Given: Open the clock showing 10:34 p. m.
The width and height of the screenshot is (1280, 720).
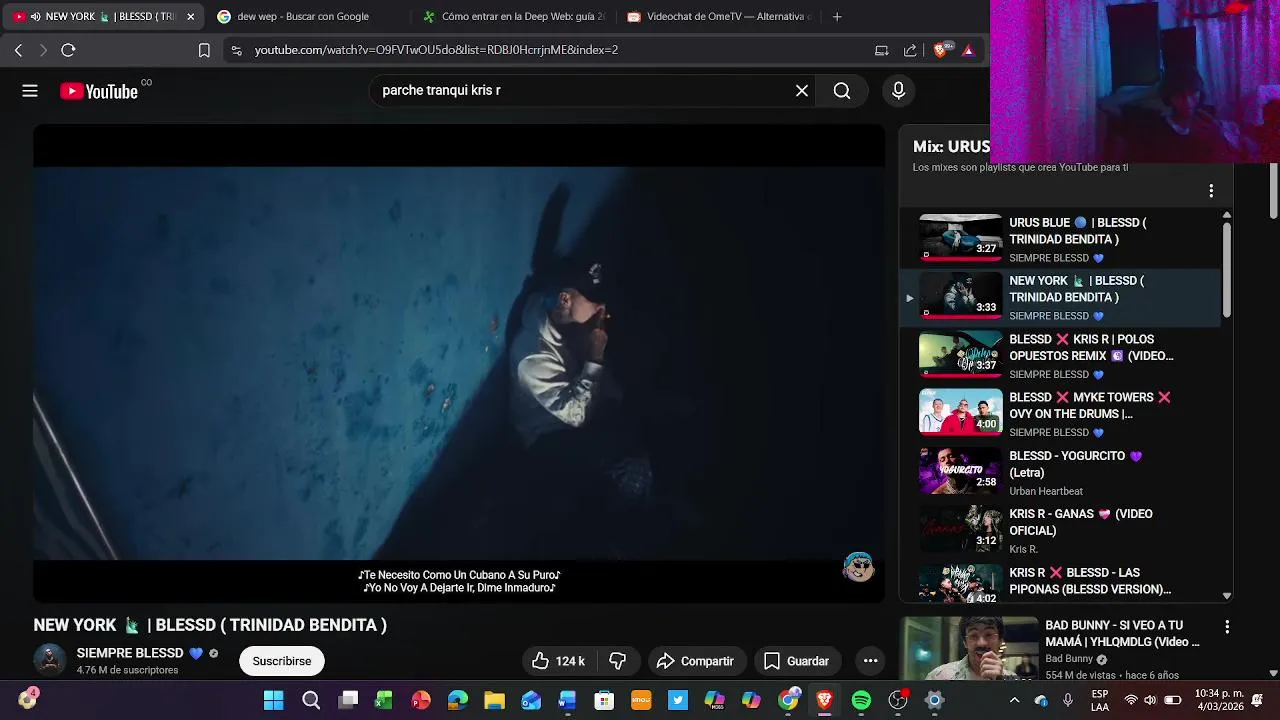Looking at the screenshot, I should [x=1220, y=700].
